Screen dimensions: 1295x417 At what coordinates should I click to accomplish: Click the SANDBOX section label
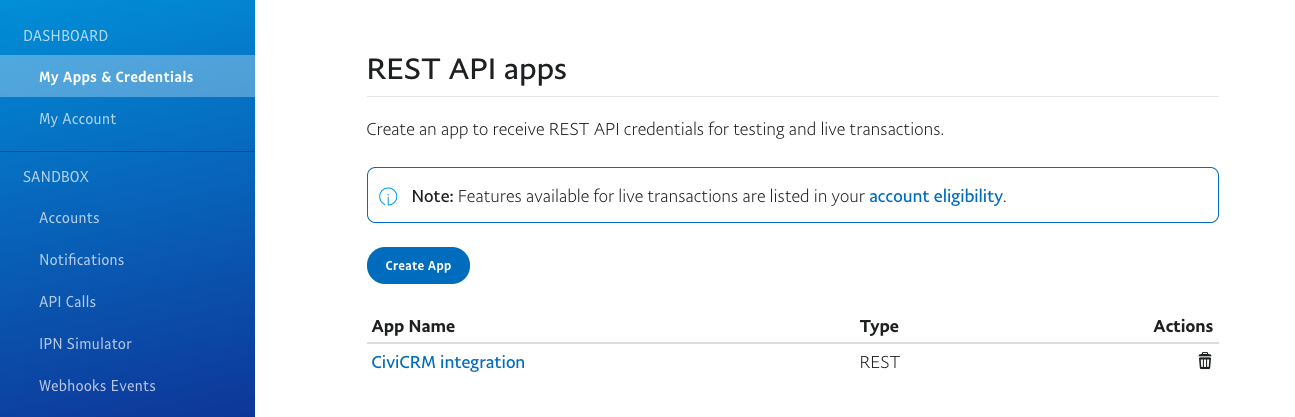point(56,177)
